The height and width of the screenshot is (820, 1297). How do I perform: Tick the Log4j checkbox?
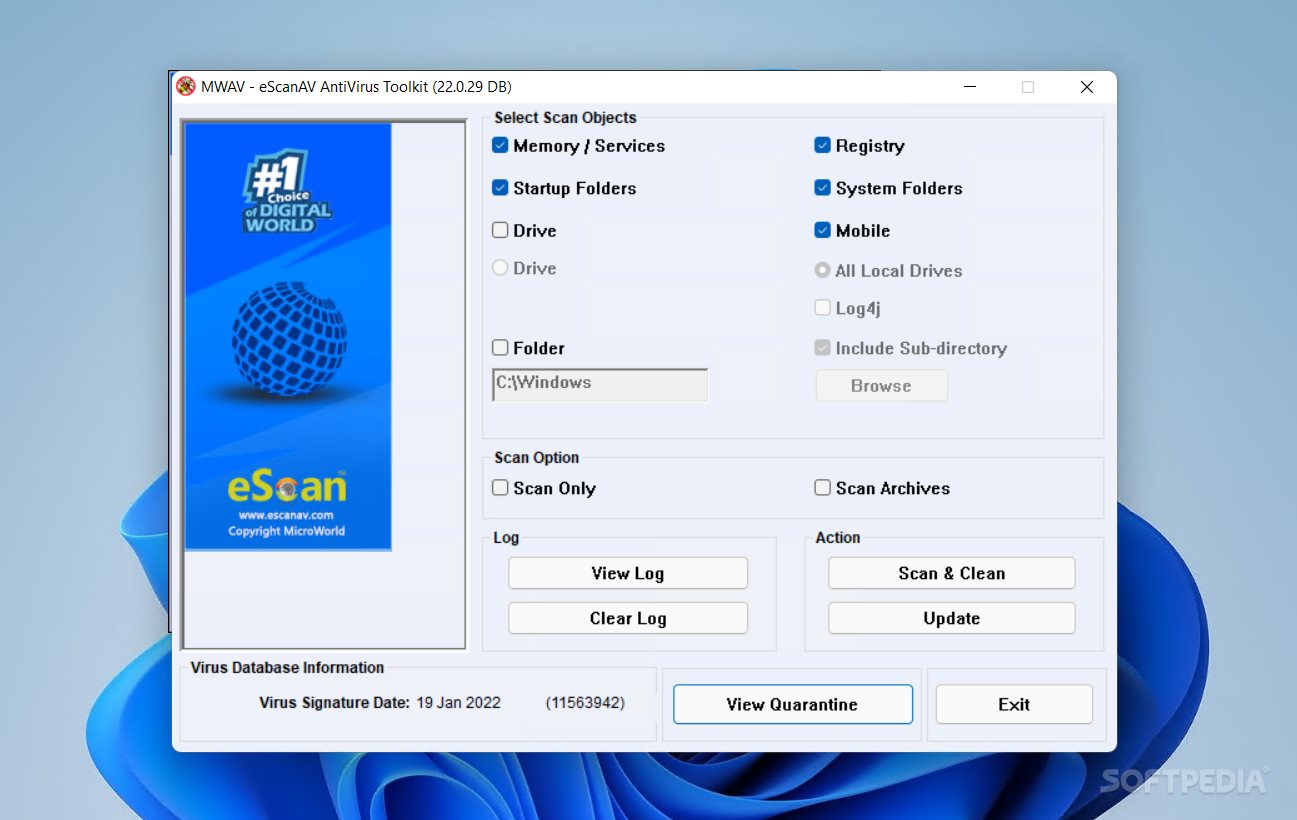(822, 308)
